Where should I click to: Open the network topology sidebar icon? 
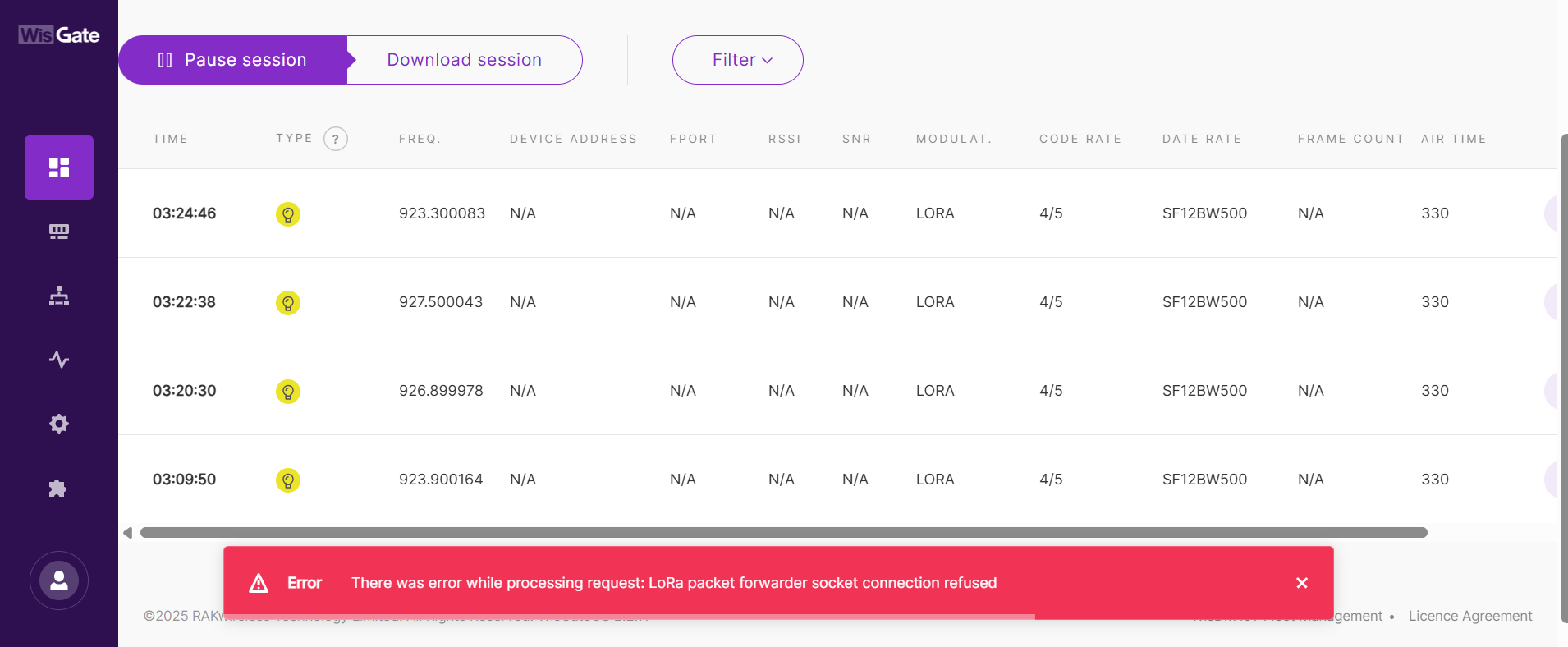[x=59, y=296]
